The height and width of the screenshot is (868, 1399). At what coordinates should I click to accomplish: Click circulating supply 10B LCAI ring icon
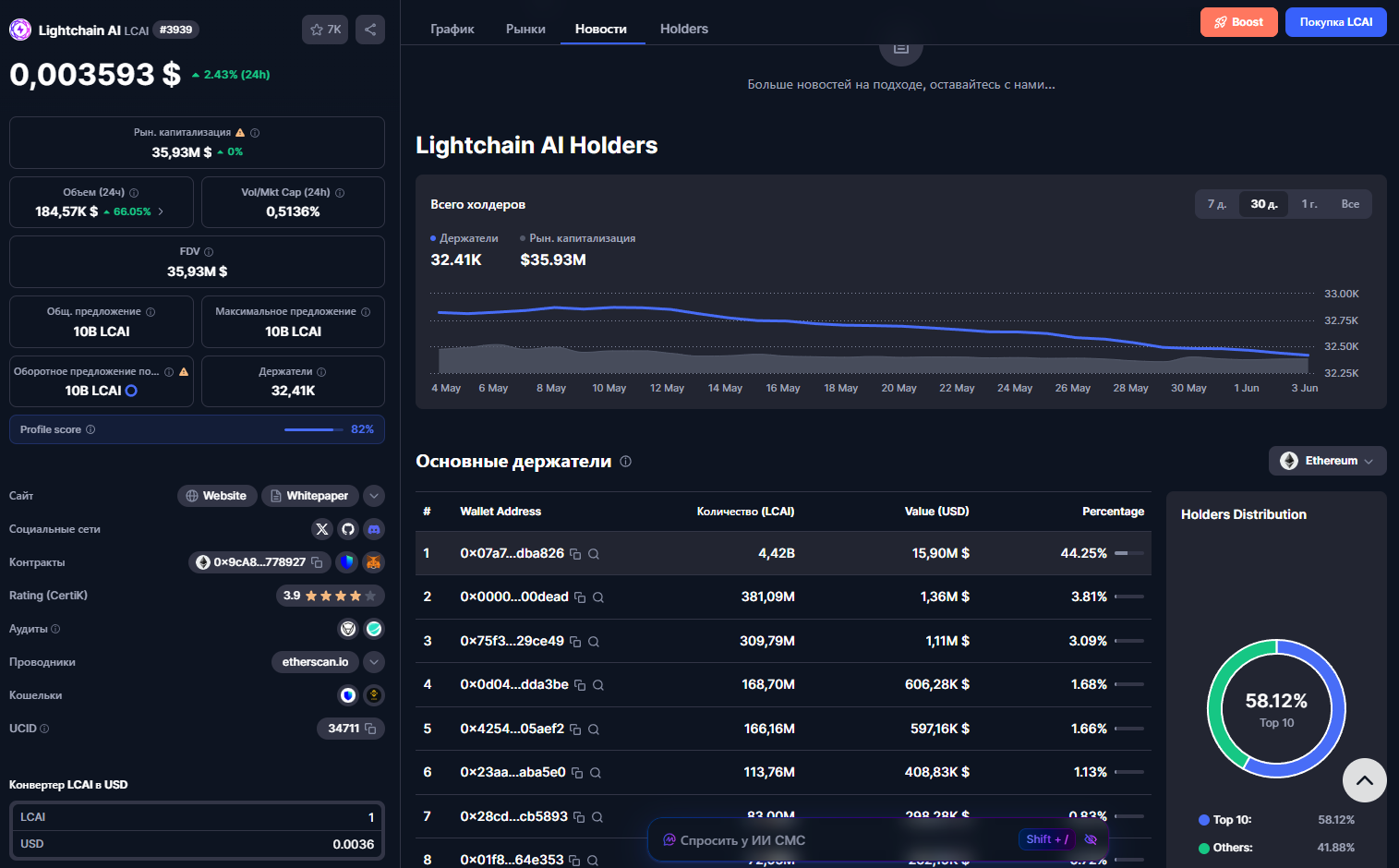tap(131, 391)
